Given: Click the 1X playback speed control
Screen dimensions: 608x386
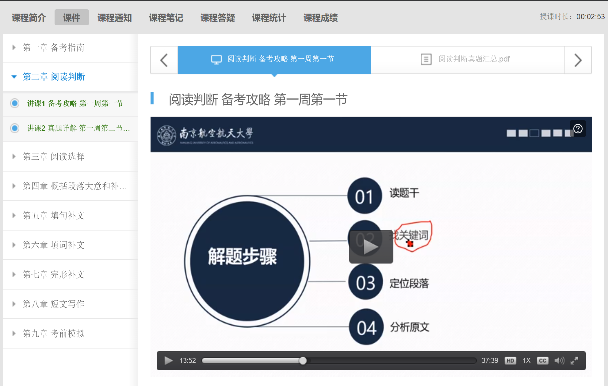Looking at the screenshot, I should click(x=526, y=361).
